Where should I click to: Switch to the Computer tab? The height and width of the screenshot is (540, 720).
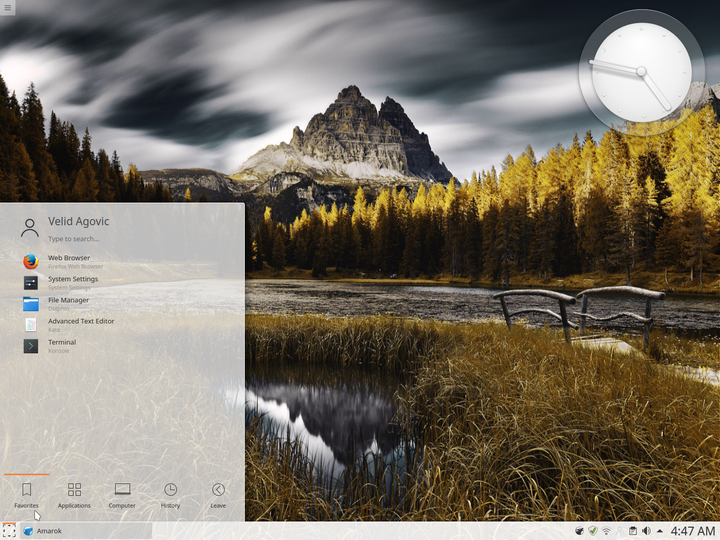(x=122, y=496)
